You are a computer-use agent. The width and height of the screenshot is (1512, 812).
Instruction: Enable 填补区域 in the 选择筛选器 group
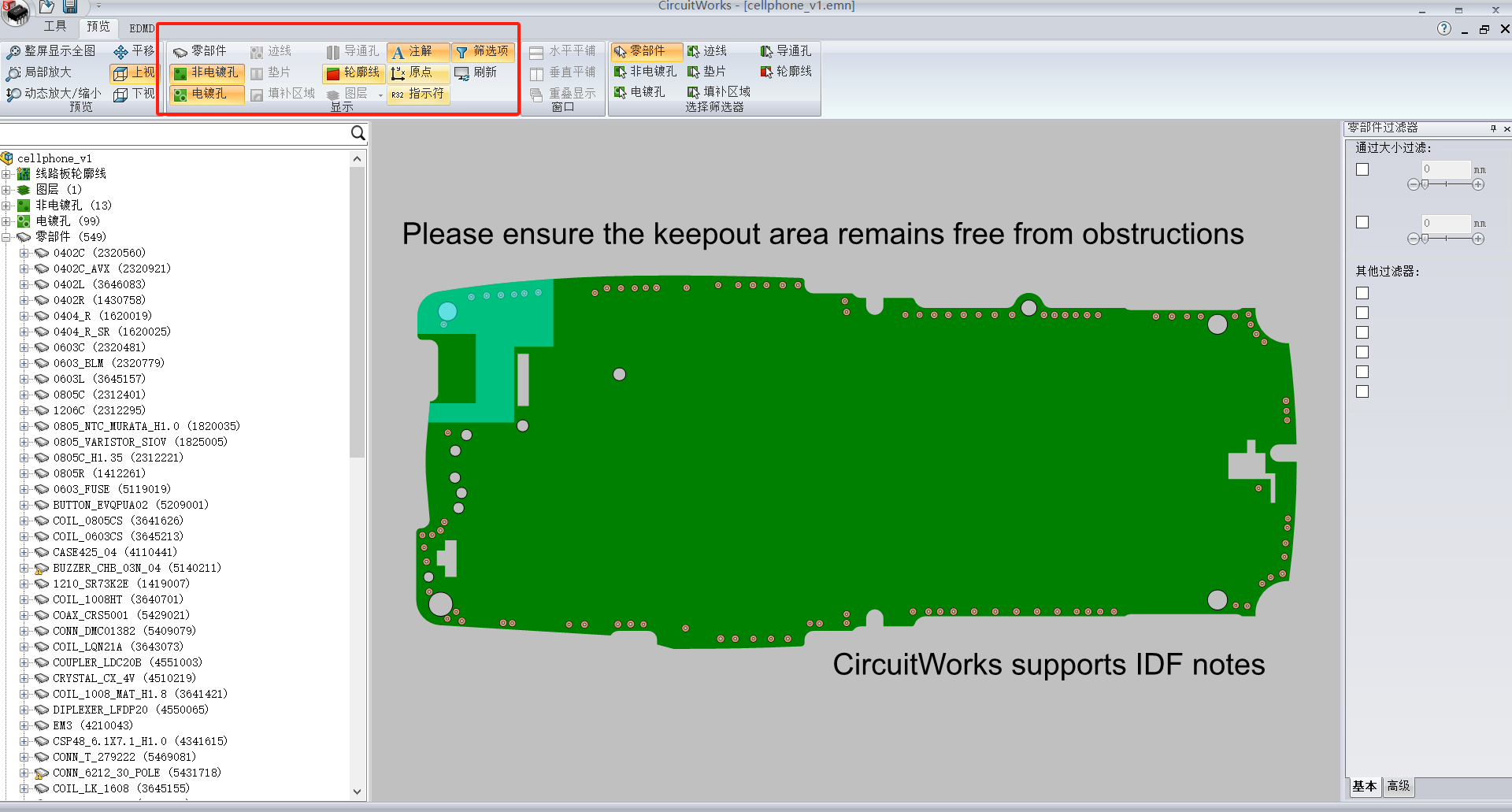coord(719,92)
